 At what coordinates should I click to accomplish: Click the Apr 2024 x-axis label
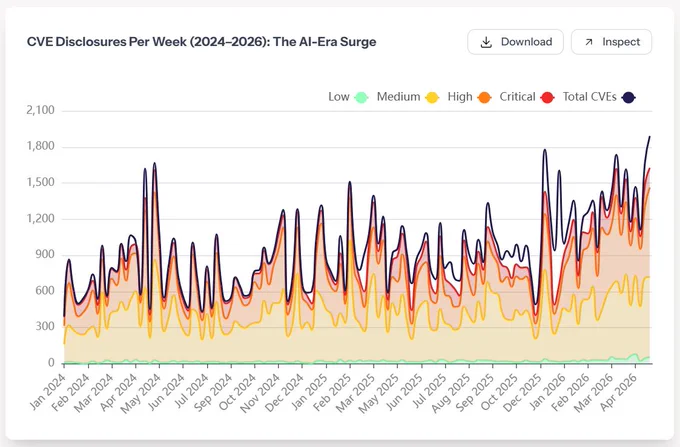click(x=119, y=391)
